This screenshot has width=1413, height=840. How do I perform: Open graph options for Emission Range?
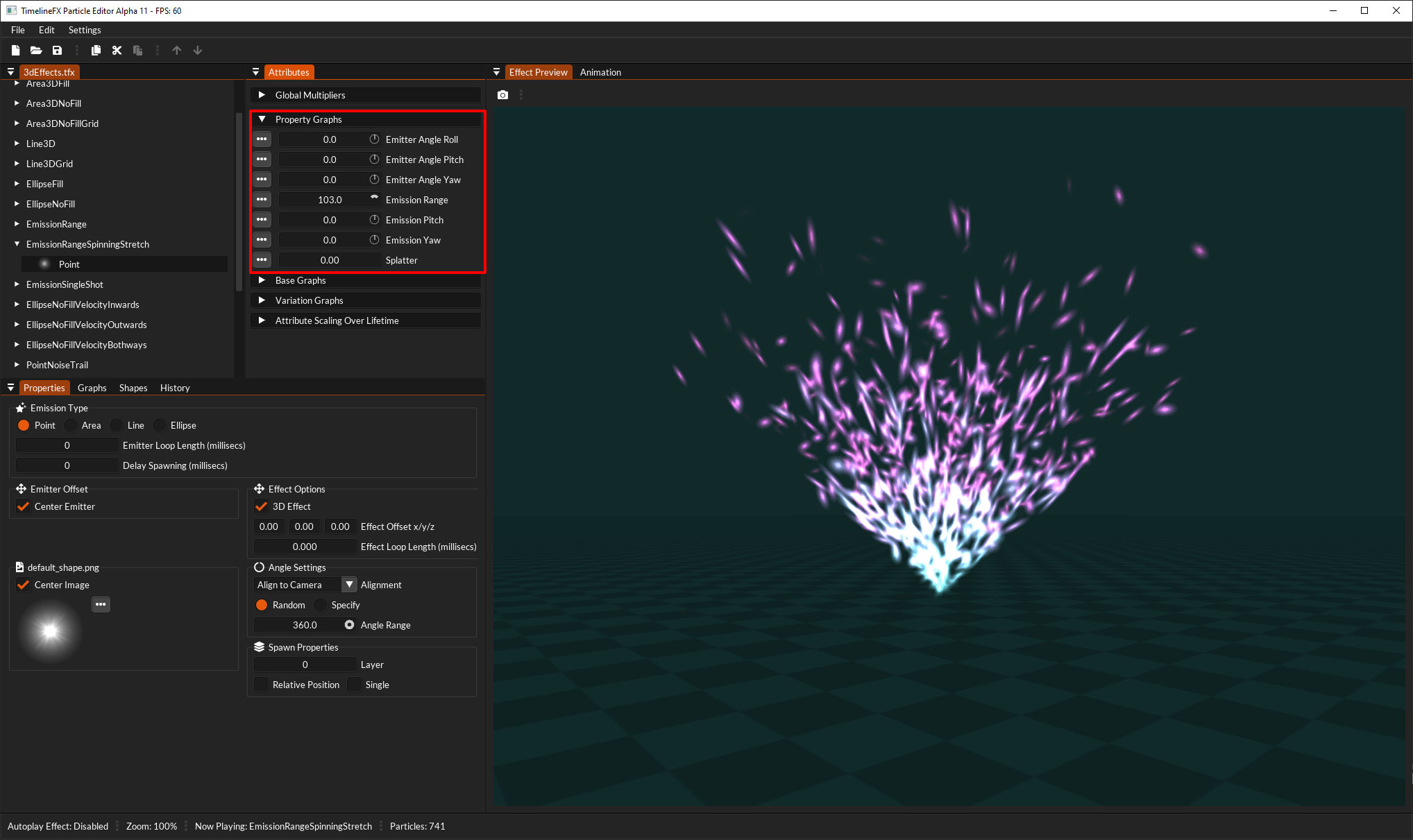click(262, 199)
